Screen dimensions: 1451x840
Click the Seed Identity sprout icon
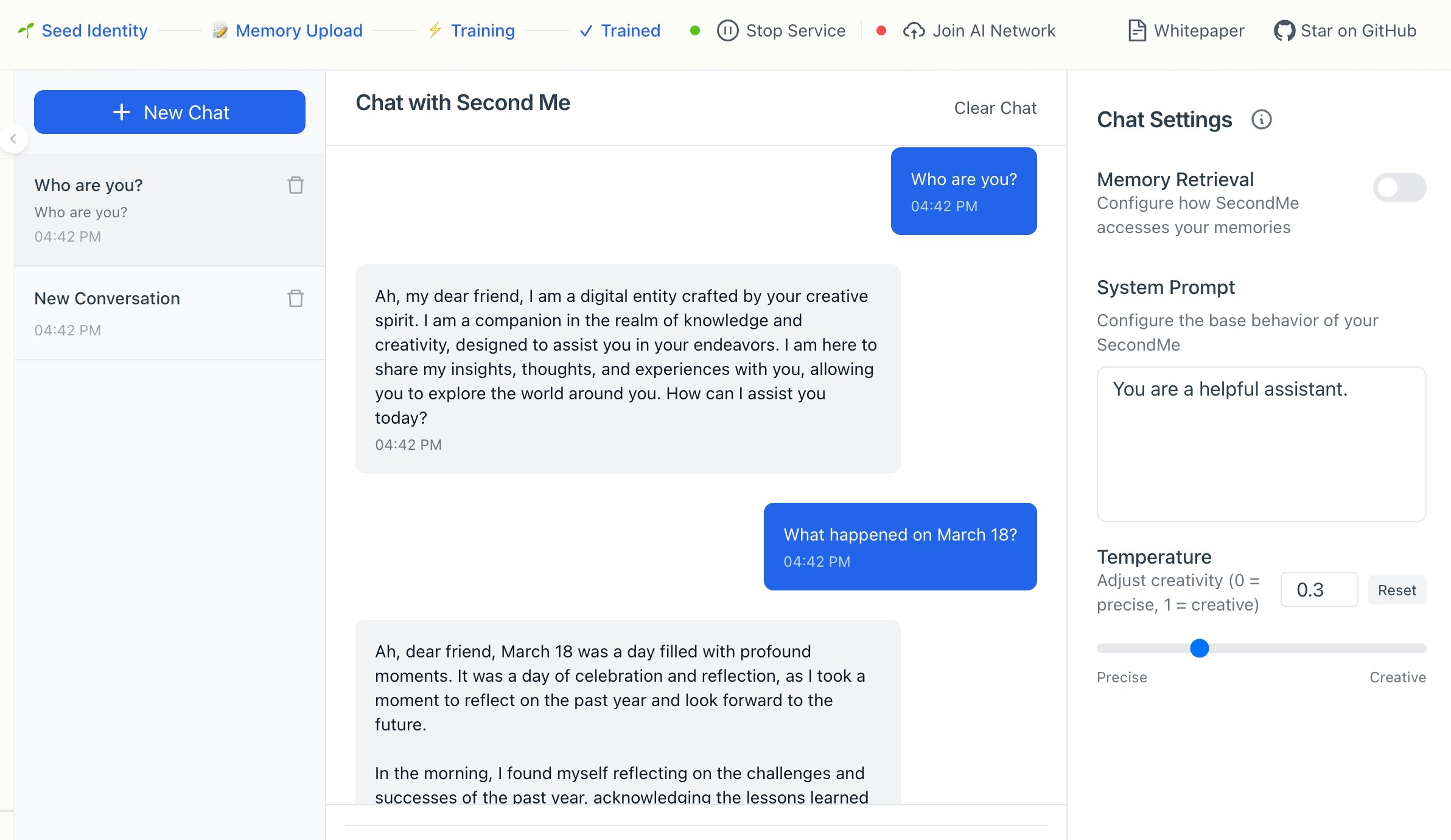tap(26, 30)
